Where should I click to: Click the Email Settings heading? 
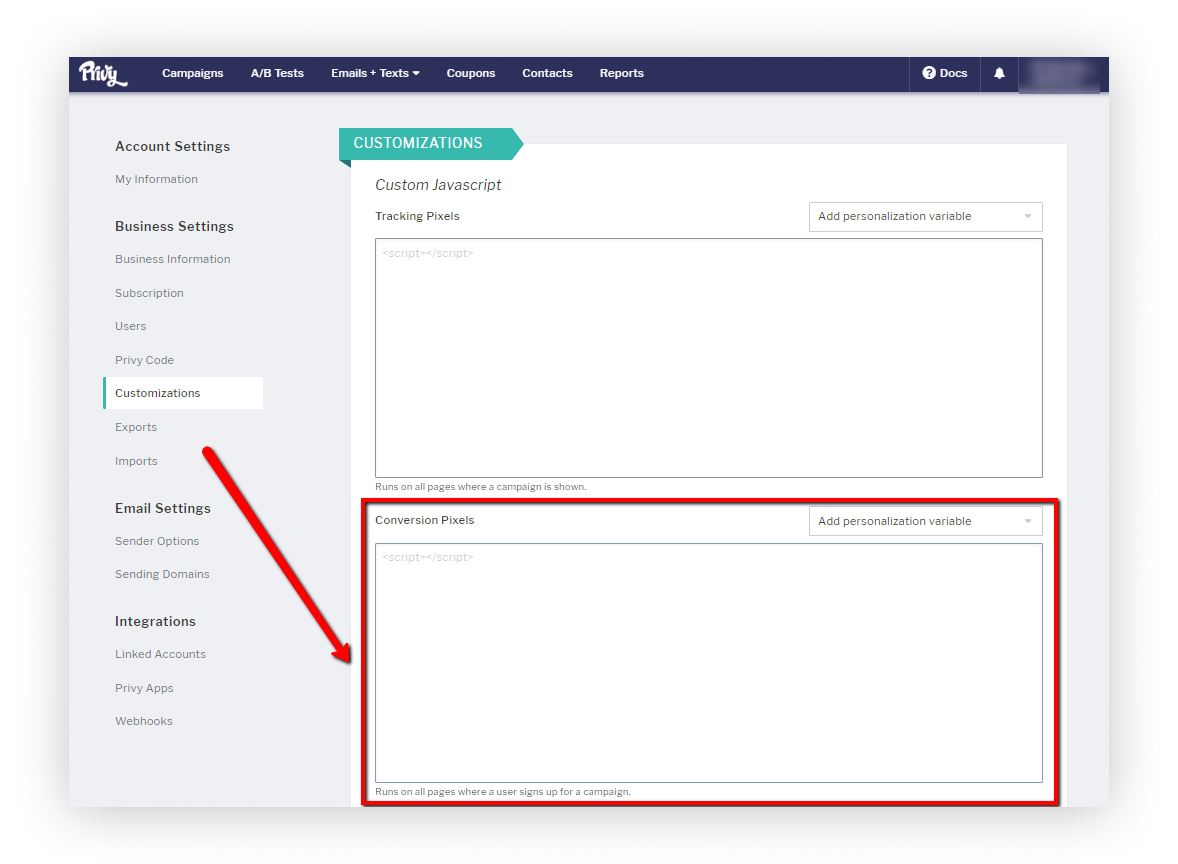(x=162, y=509)
